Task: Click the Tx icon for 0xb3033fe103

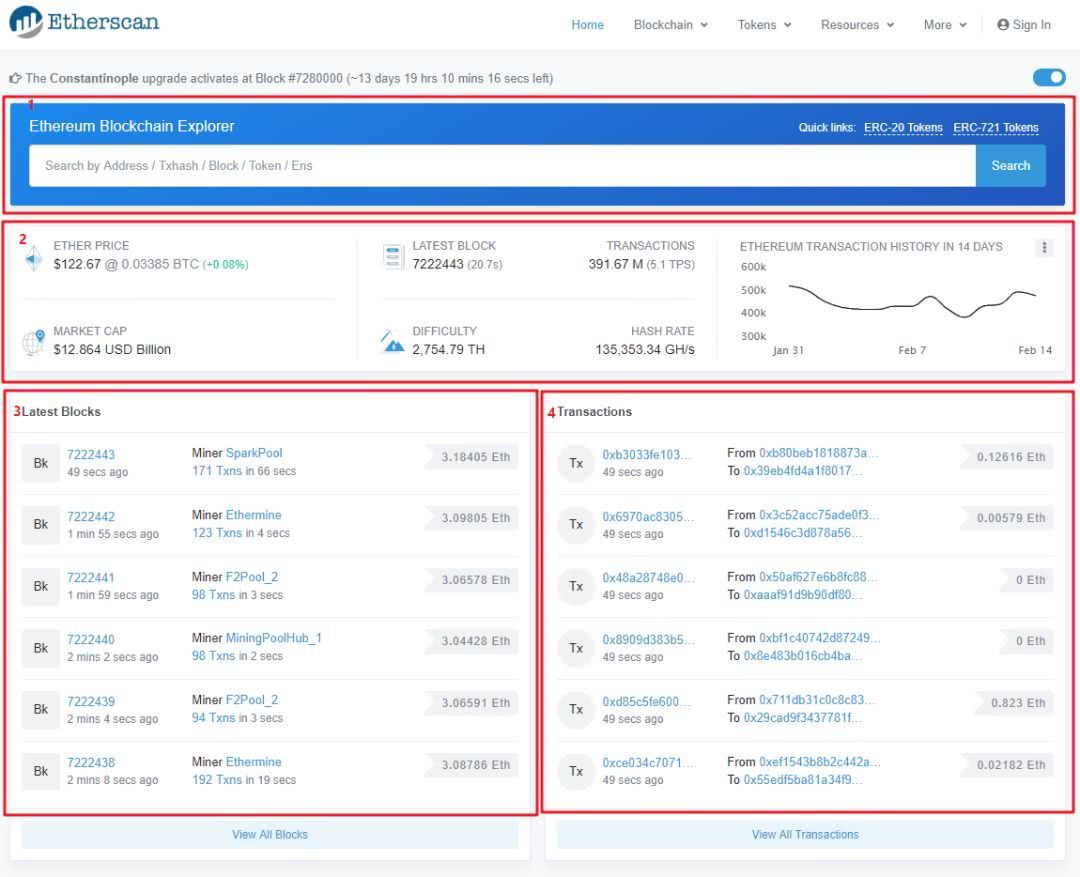Action: (576, 463)
